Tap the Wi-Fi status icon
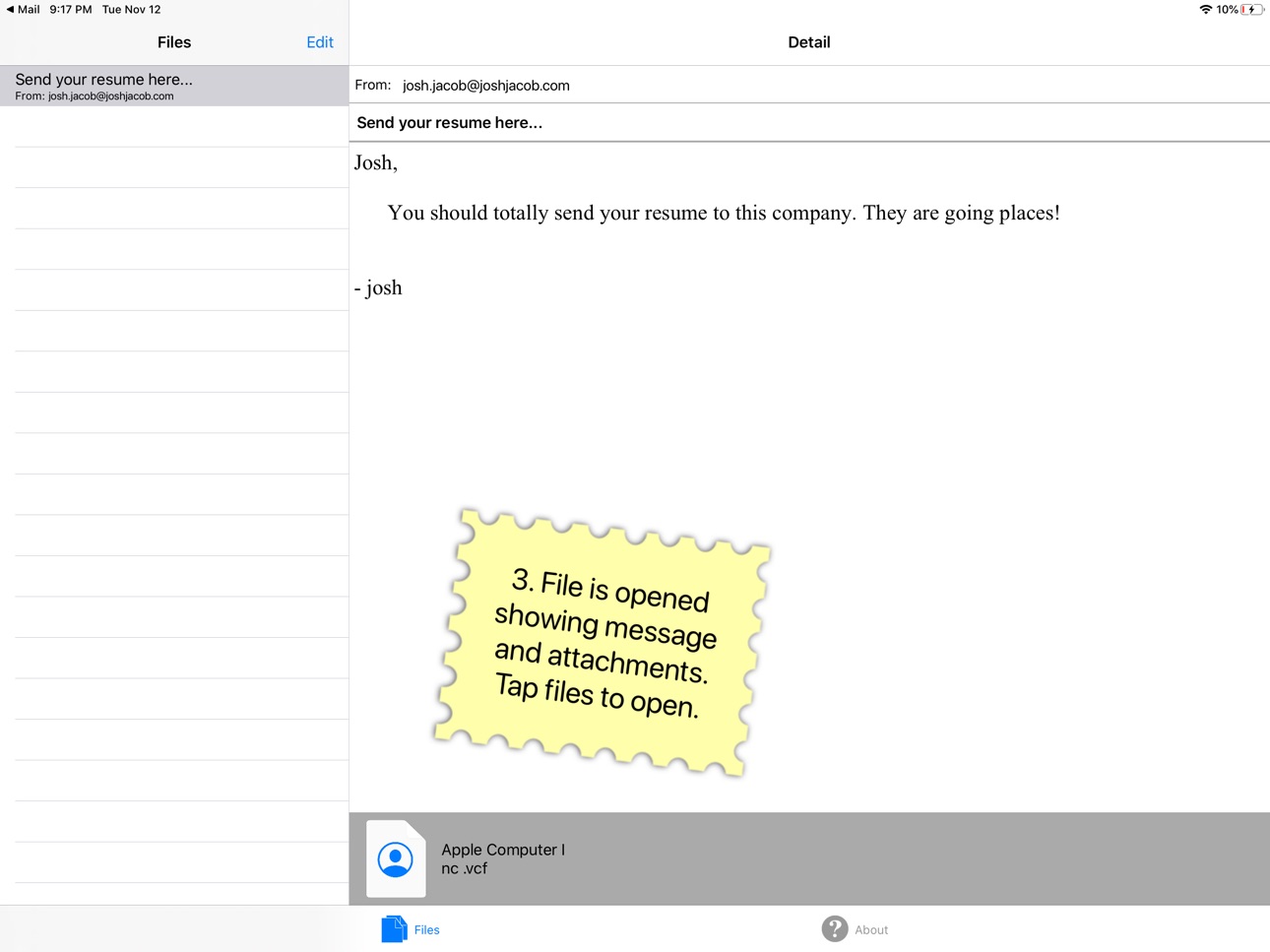 1205,10
